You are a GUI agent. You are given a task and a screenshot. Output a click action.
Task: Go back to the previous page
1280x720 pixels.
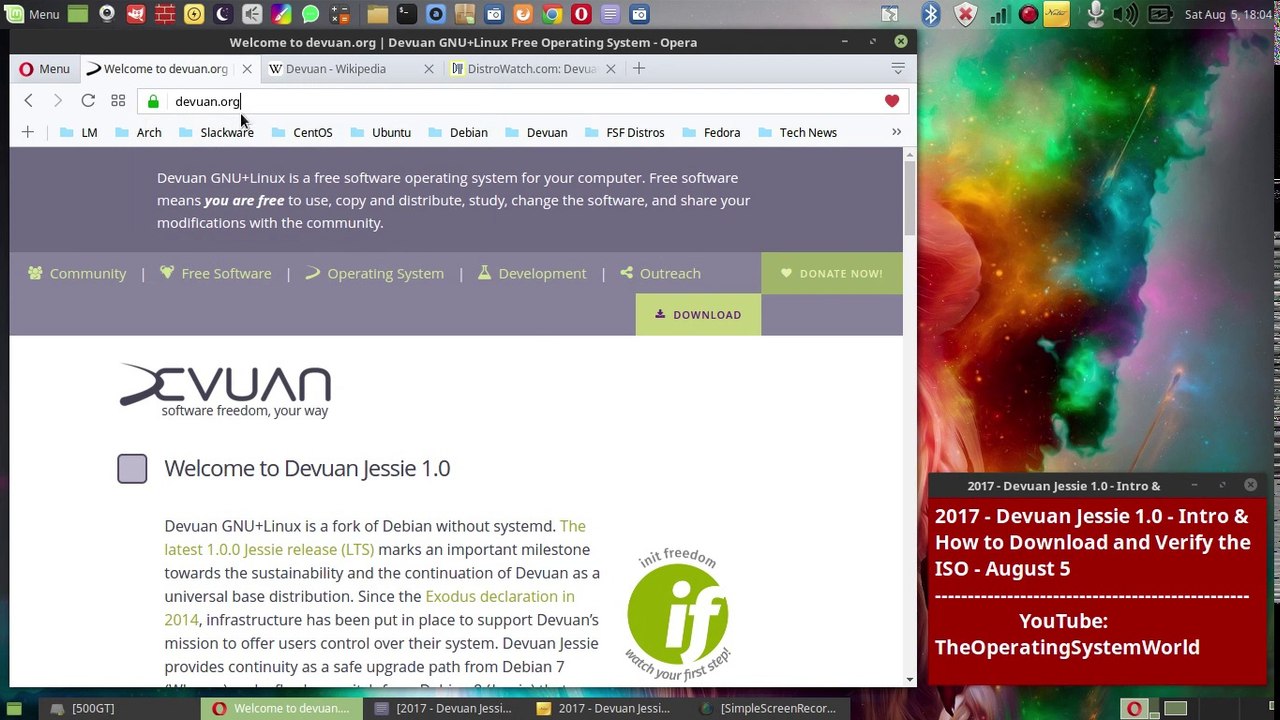coord(28,101)
